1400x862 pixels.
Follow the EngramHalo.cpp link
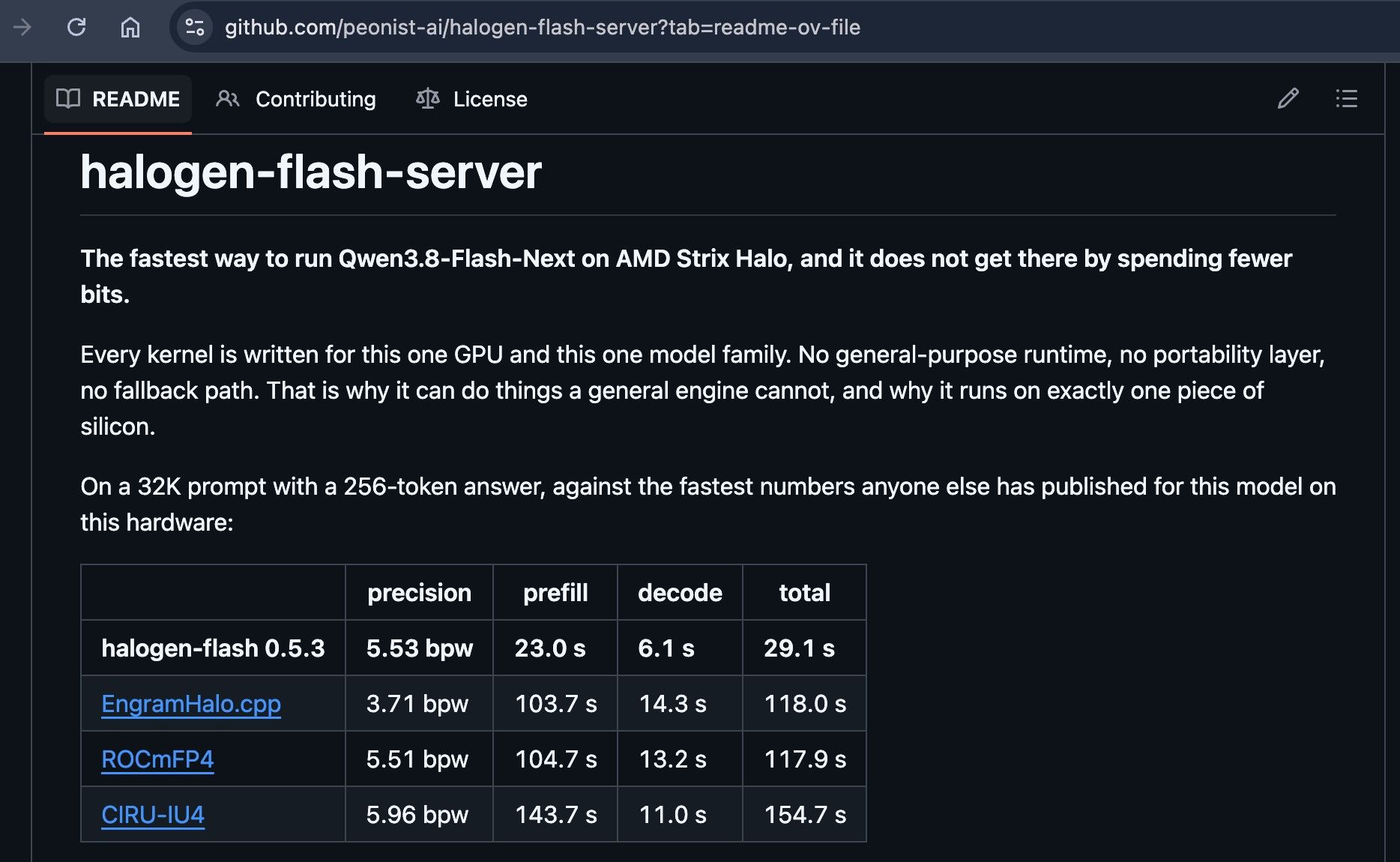pos(191,704)
